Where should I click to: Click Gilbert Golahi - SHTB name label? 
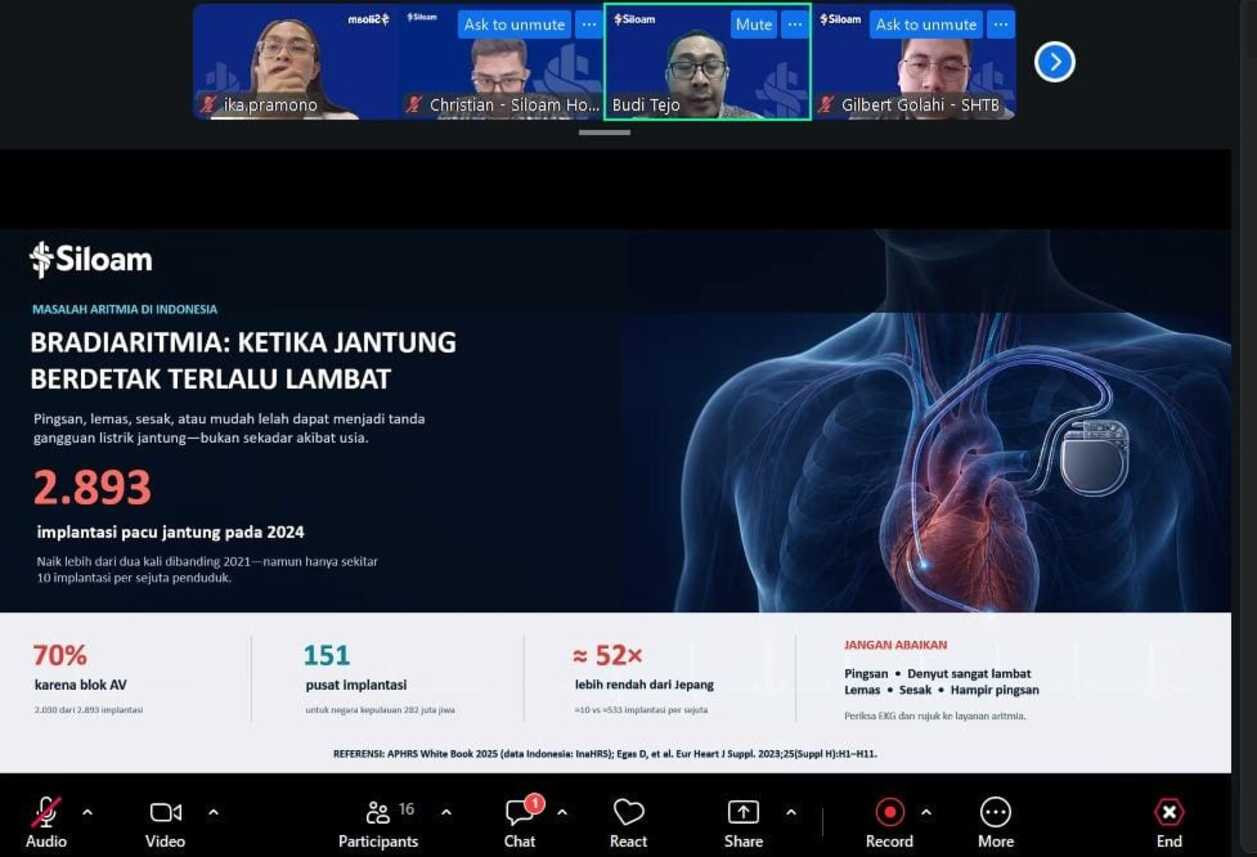(x=920, y=105)
